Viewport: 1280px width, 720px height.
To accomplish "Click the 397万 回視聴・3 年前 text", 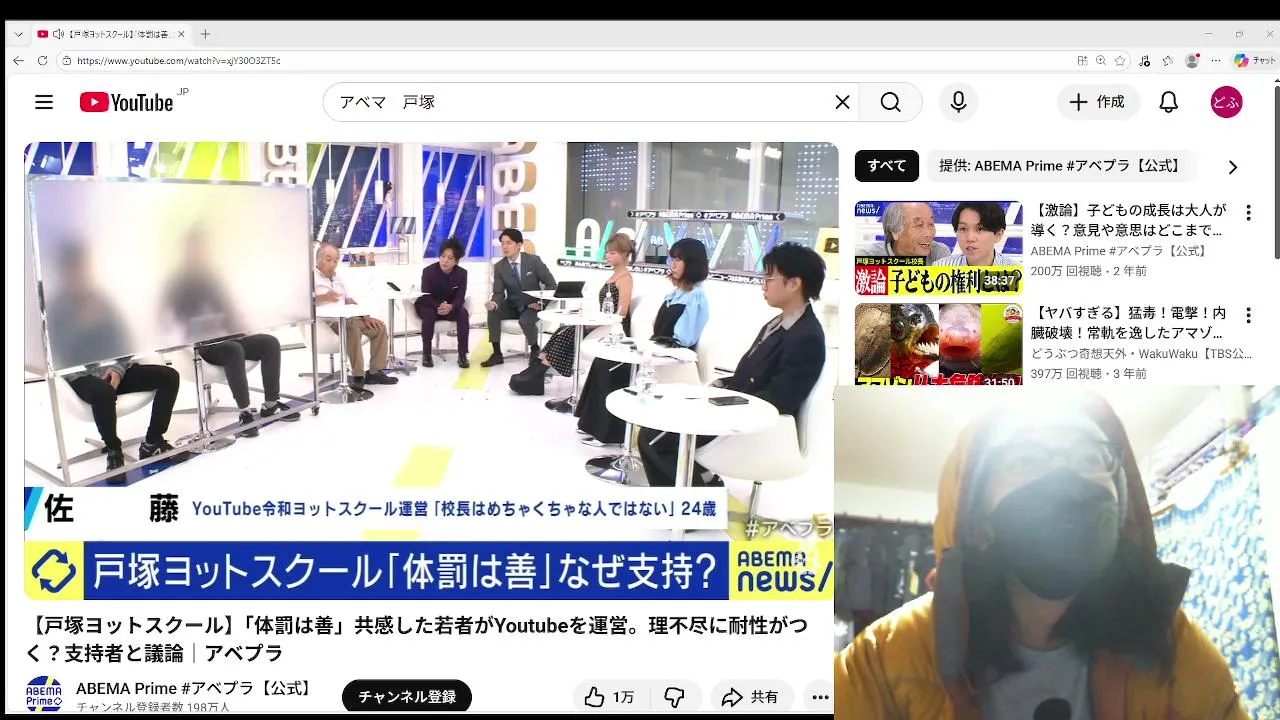I will [x=1089, y=374].
